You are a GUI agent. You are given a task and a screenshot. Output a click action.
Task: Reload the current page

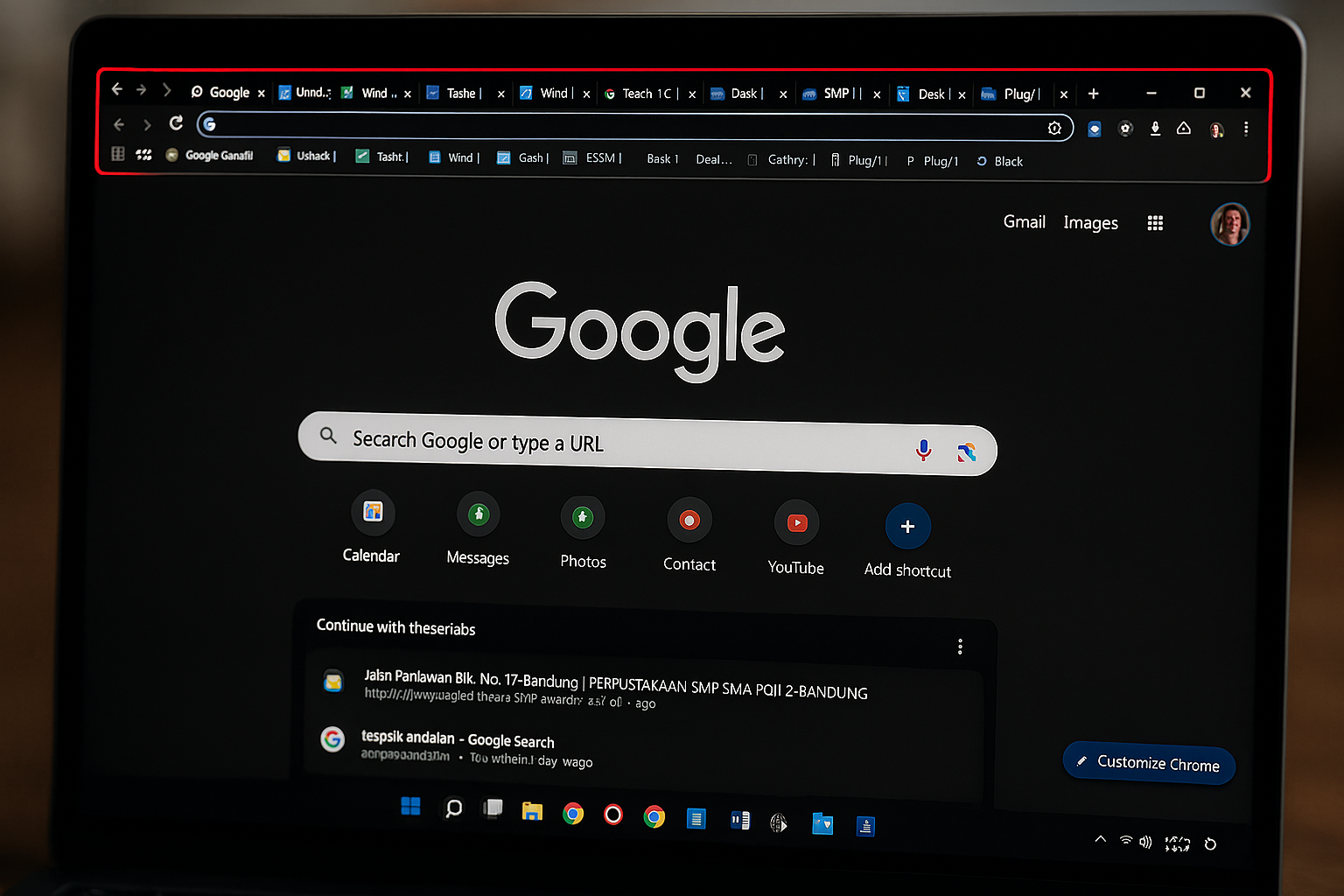[x=176, y=123]
